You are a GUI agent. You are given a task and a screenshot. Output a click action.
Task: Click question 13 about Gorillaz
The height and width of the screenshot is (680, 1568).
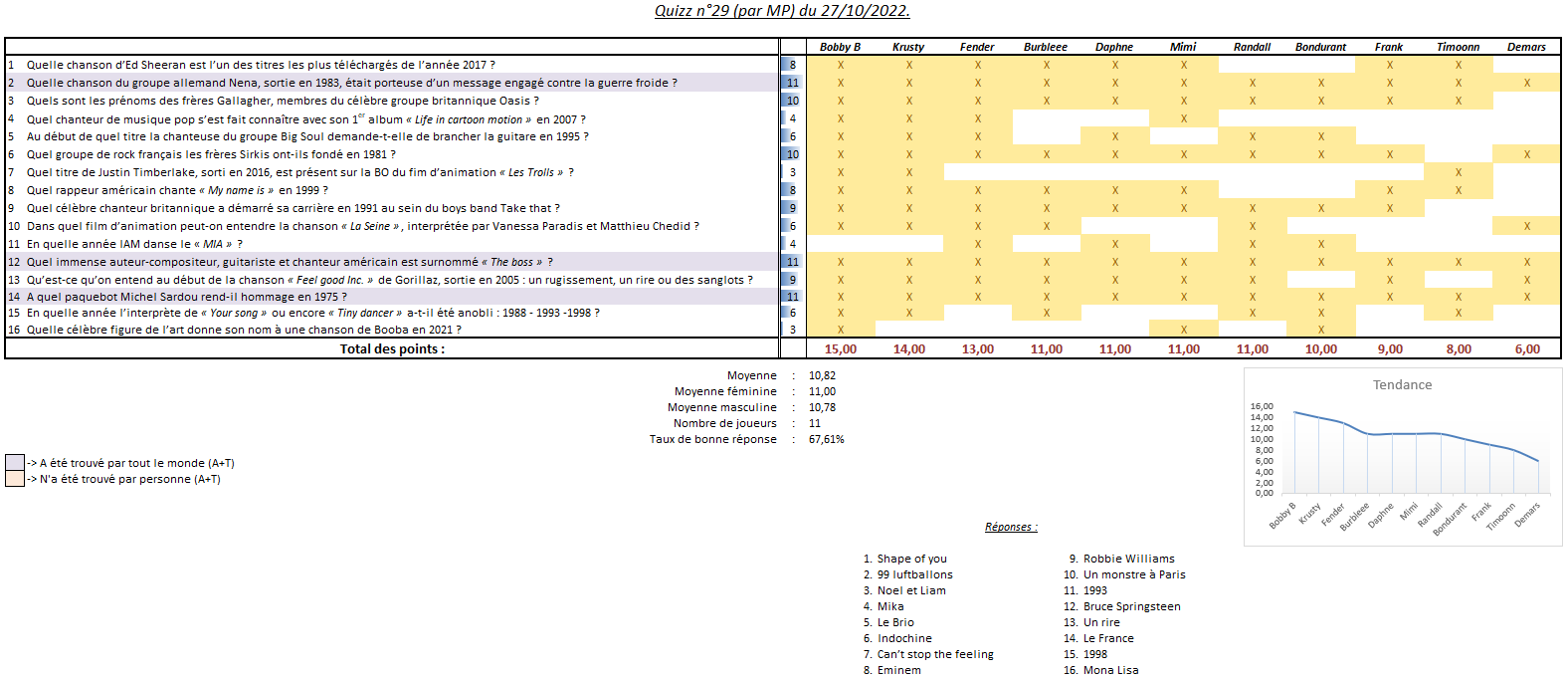coord(390,280)
